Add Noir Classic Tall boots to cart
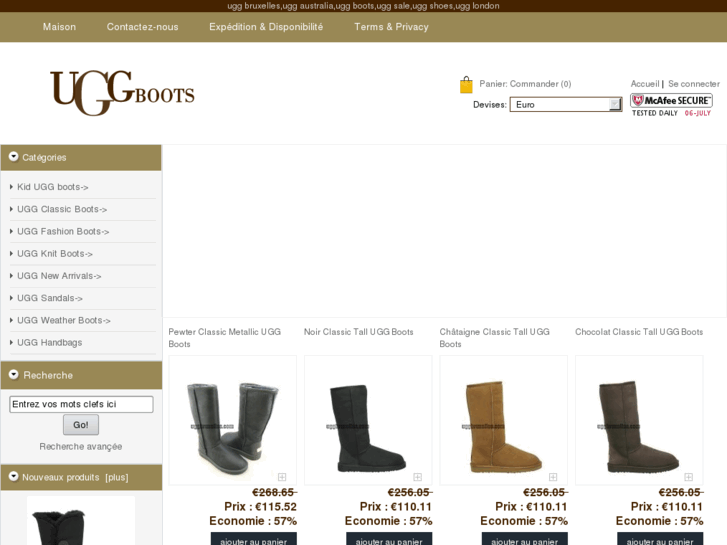 point(389,539)
